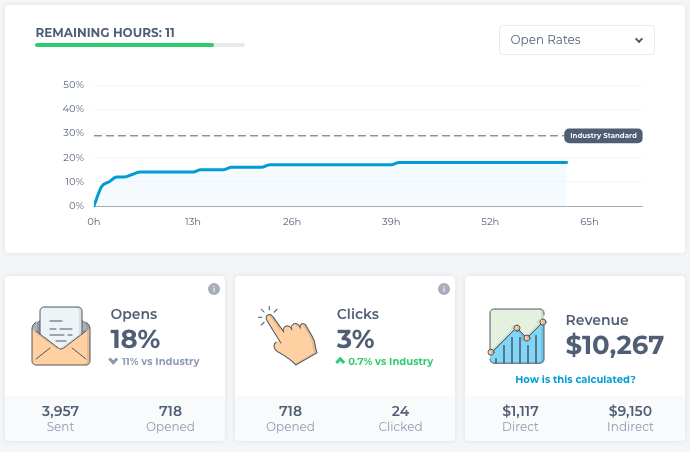
Task: Click the remaining hours progress bar
Action: [x=139, y=45]
